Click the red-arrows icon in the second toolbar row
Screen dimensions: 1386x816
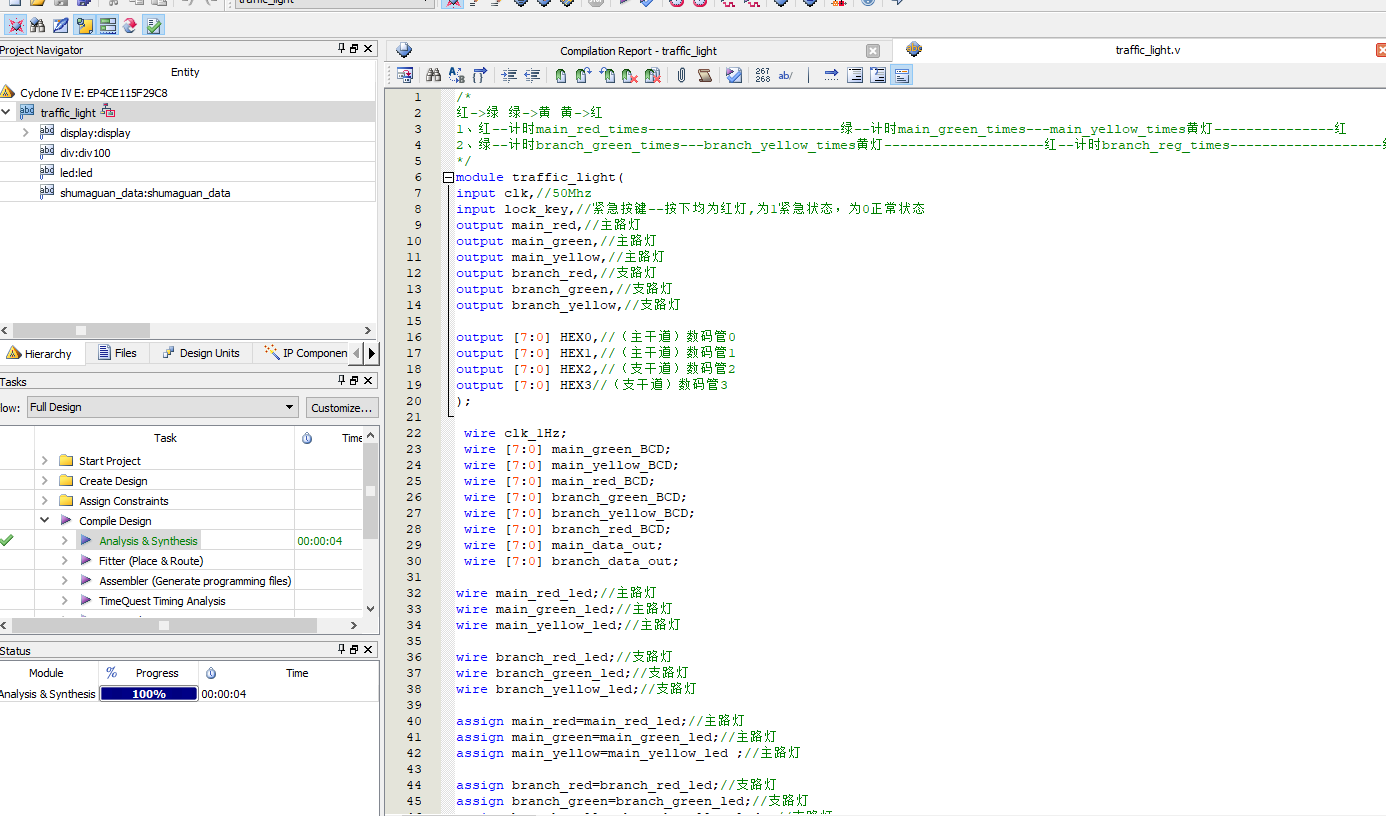tap(130, 25)
